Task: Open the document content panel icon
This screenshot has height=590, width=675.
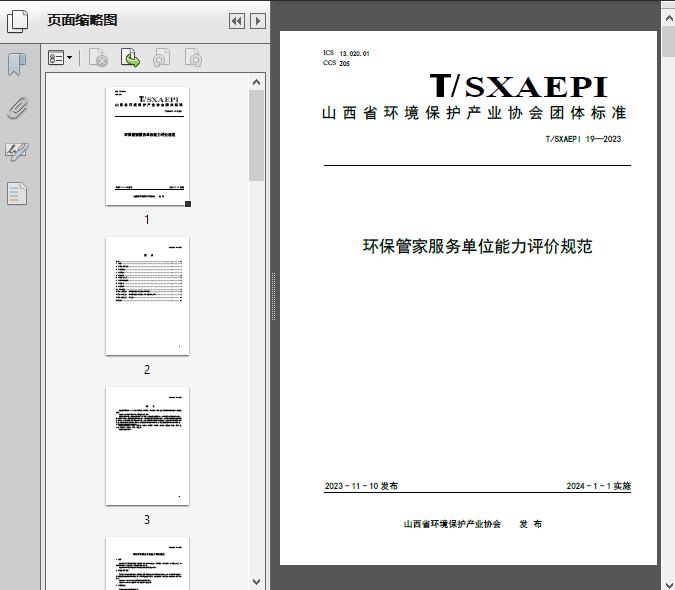Action: click(x=17, y=194)
